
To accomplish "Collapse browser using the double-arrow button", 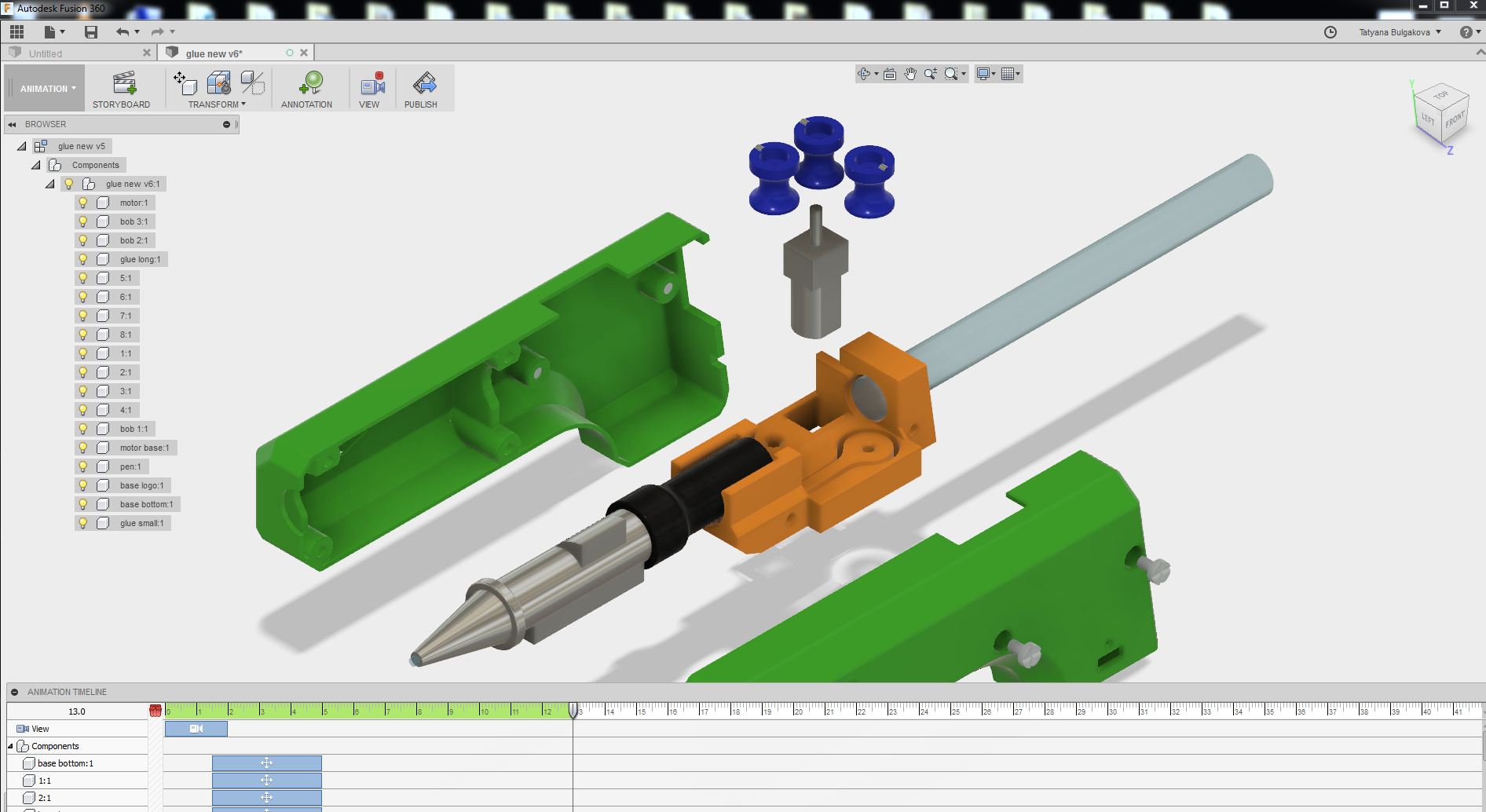I will [x=12, y=124].
